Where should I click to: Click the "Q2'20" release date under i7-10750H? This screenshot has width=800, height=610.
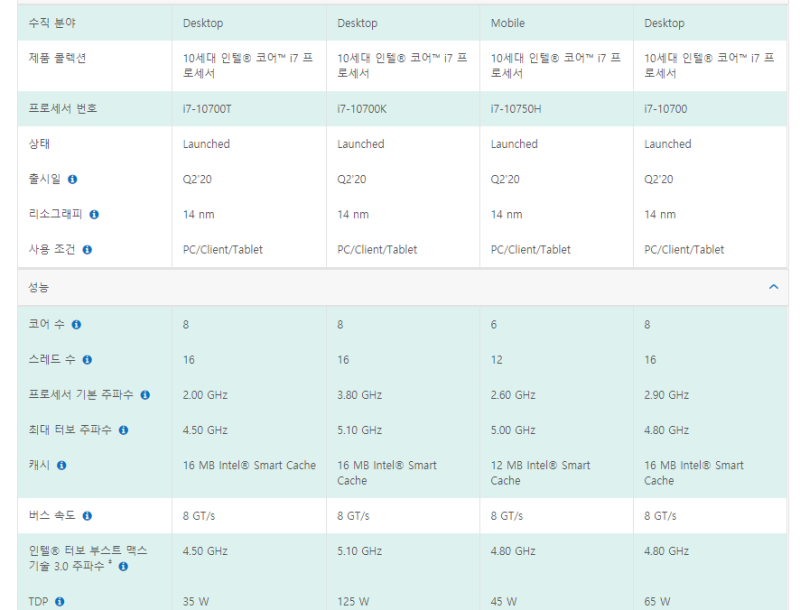pyautogui.click(x=505, y=180)
